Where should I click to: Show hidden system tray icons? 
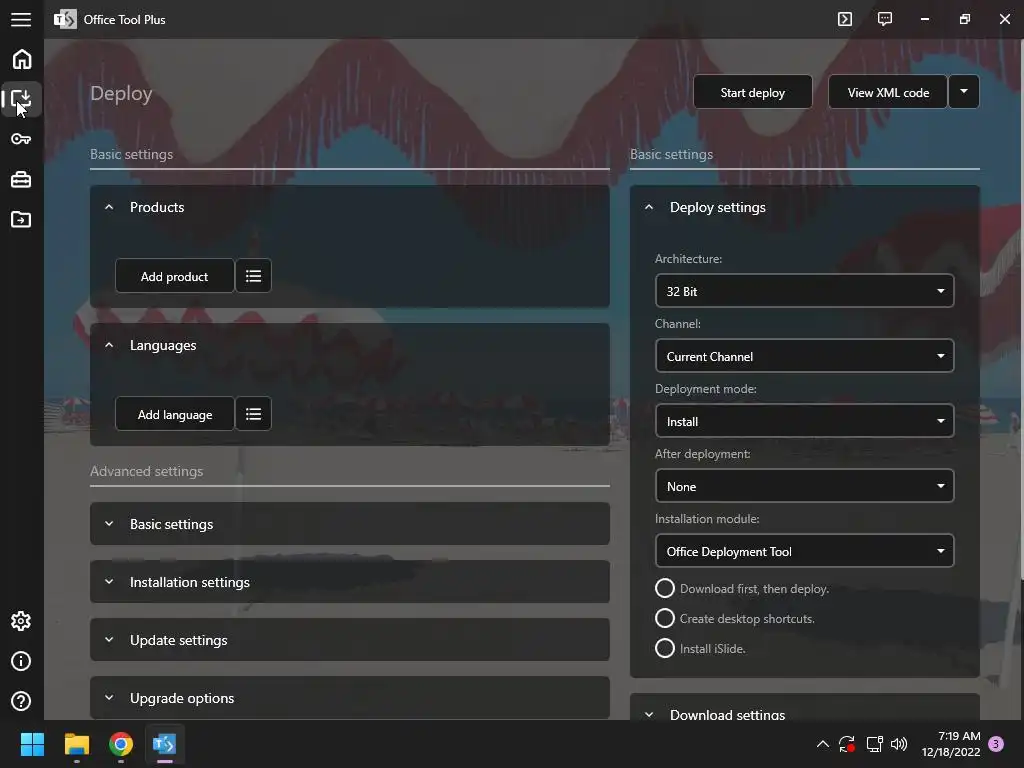(823, 744)
